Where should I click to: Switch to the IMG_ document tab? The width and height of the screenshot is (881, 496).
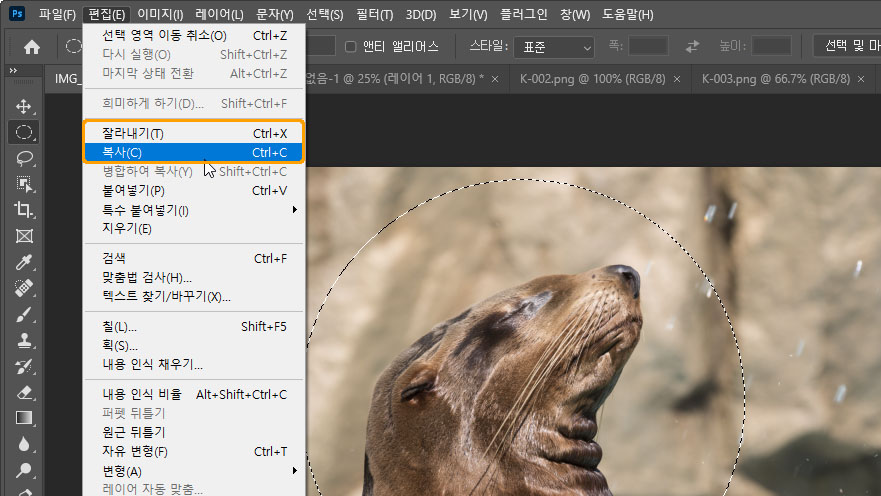(64, 79)
